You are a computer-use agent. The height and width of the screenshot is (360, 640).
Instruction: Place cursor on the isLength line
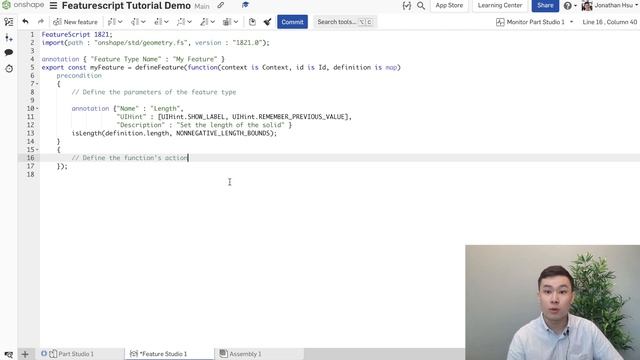[x=174, y=133]
